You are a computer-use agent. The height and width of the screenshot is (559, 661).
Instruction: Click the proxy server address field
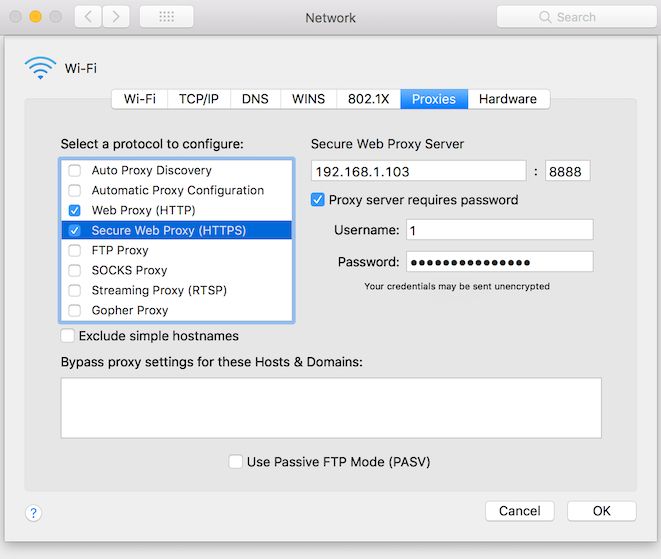click(x=419, y=171)
